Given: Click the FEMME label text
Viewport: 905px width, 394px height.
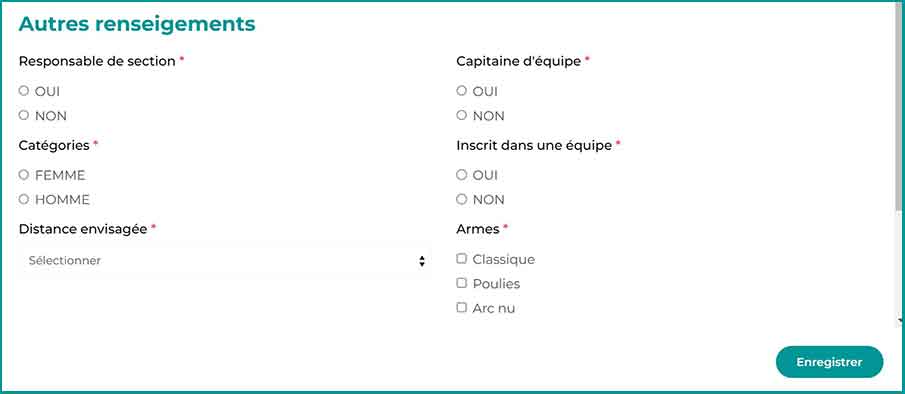Looking at the screenshot, I should pos(60,175).
